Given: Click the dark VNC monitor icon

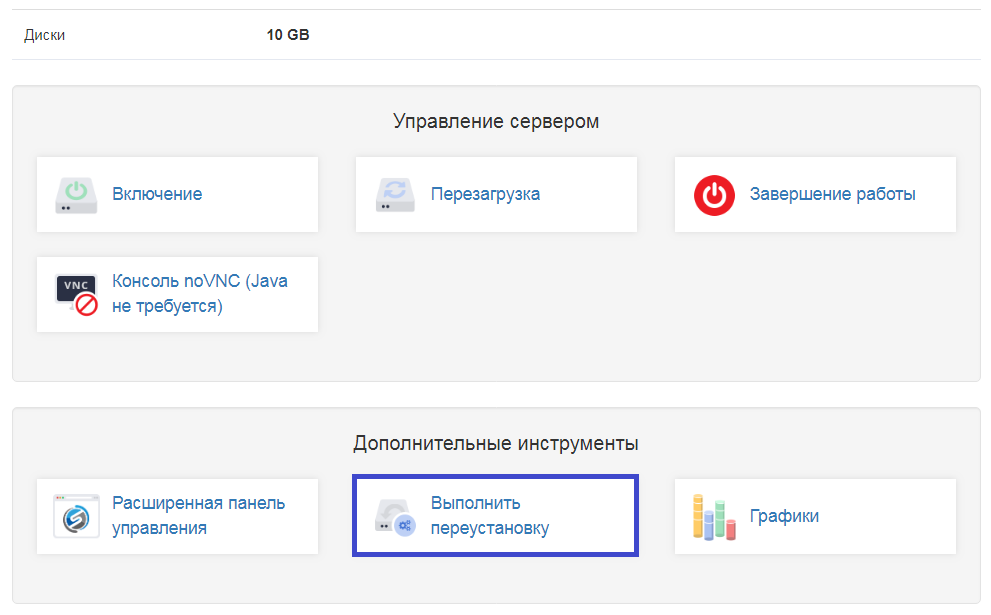Looking at the screenshot, I should point(76,289).
